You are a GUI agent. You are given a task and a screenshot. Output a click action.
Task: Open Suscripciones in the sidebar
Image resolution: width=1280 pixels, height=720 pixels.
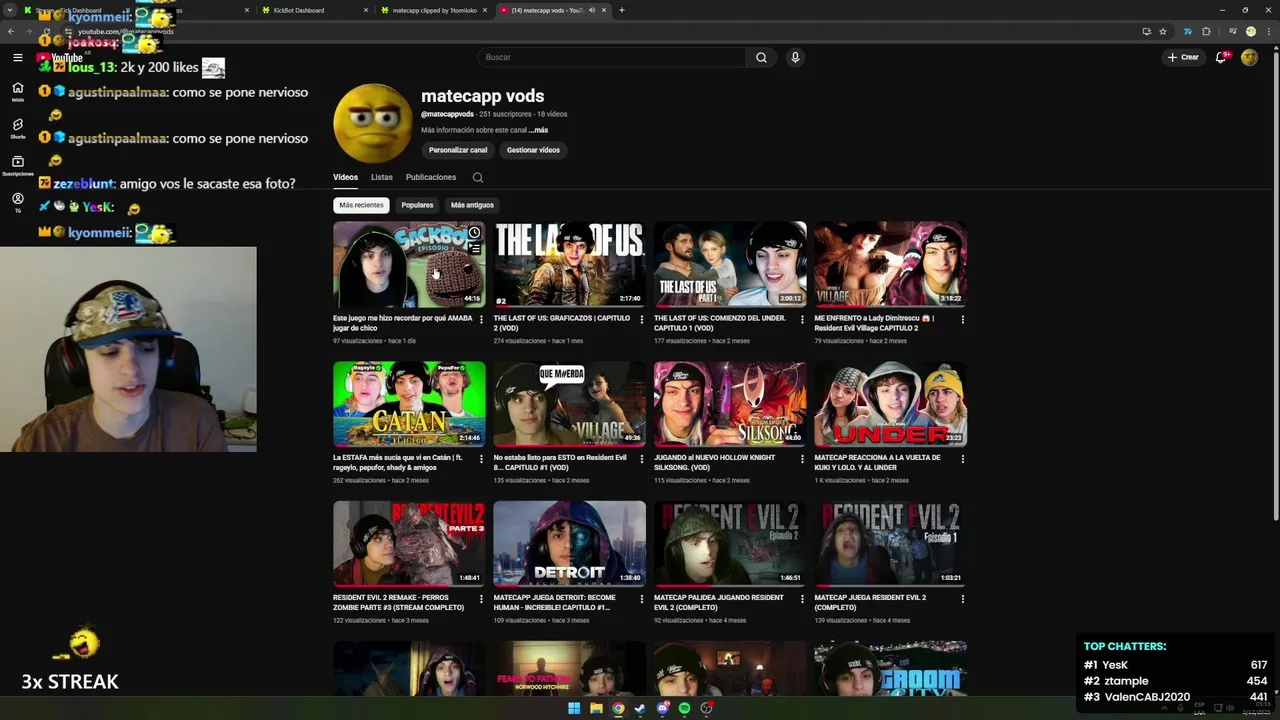[17, 166]
